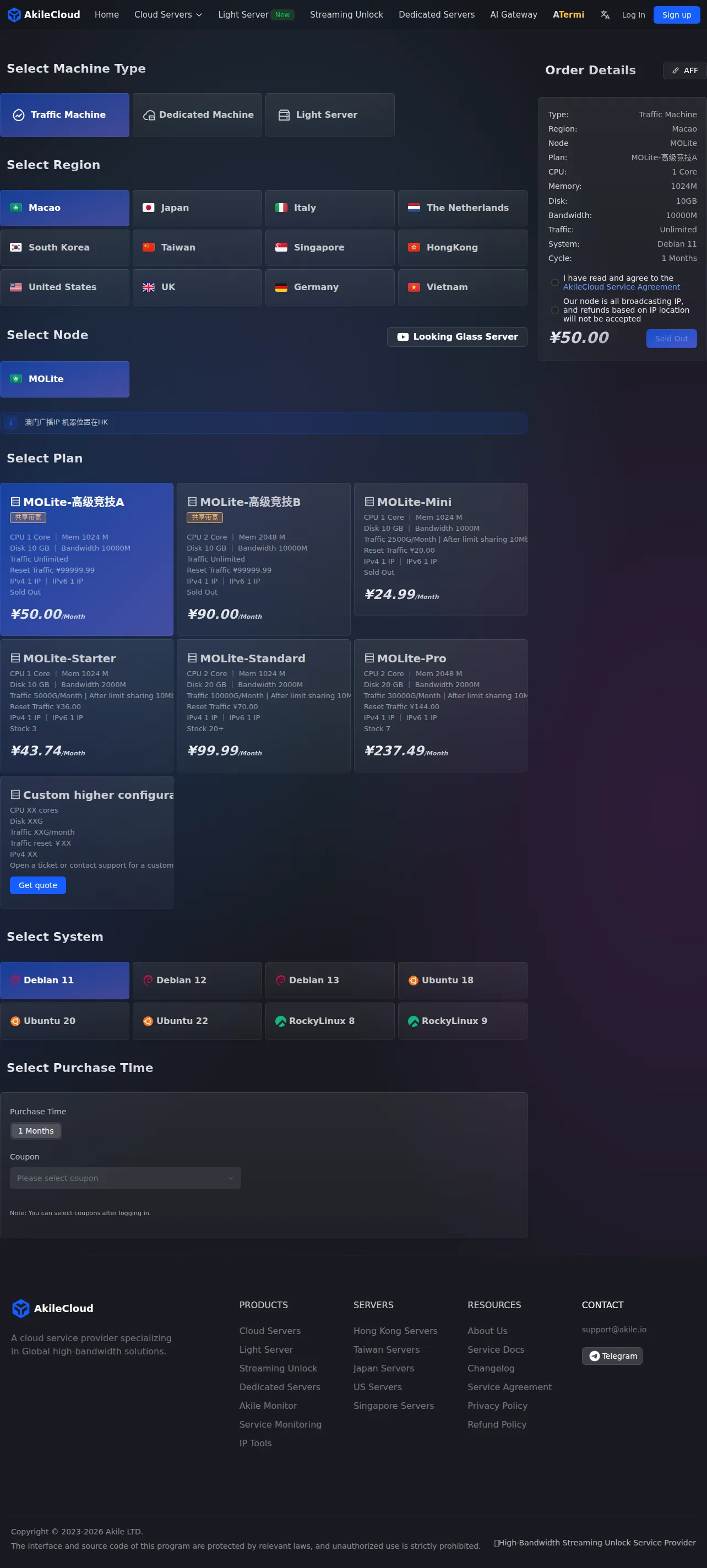Open the Changelog footer link
Viewport: 707px width, 1568px height.
(491, 1368)
